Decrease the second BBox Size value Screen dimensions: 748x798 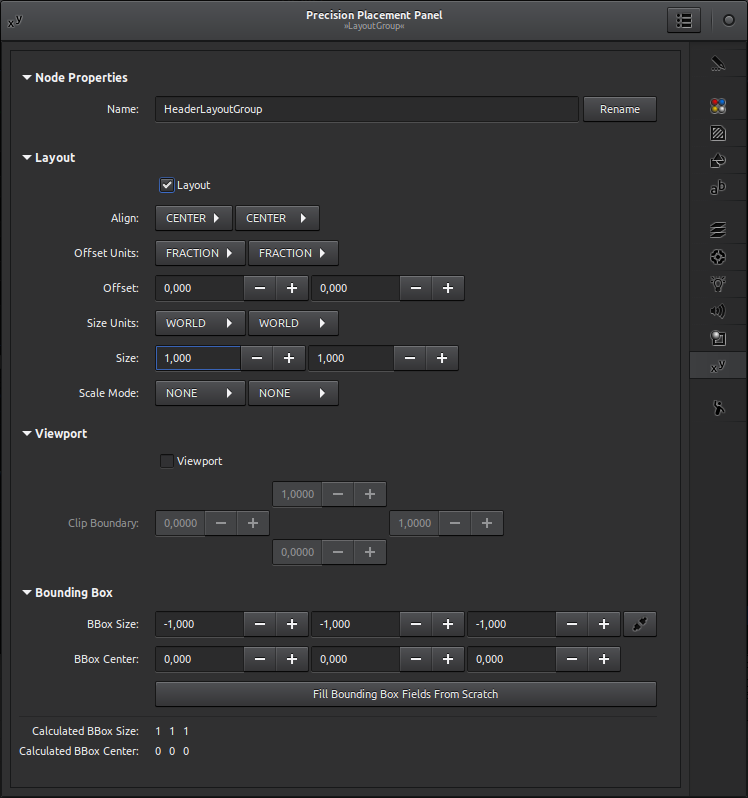416,624
